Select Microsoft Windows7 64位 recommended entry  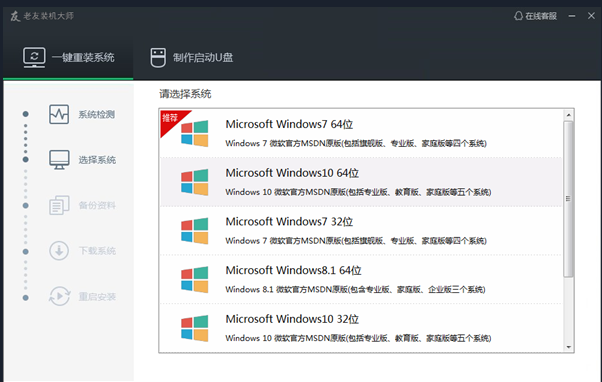(361, 133)
